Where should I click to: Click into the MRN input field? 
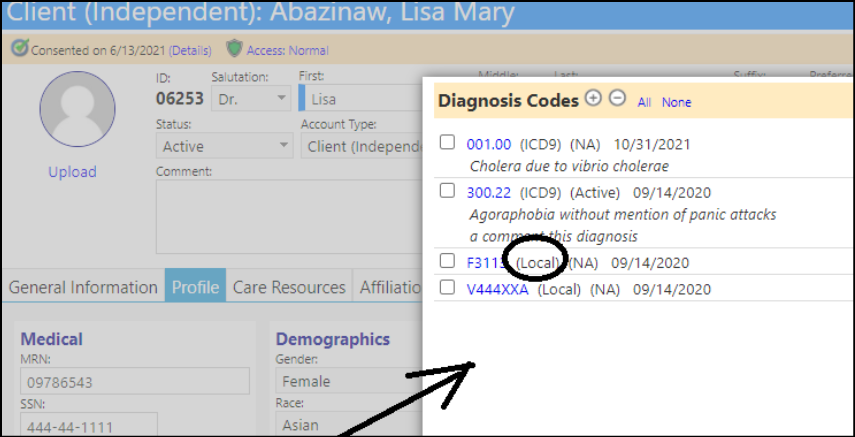tap(135, 381)
